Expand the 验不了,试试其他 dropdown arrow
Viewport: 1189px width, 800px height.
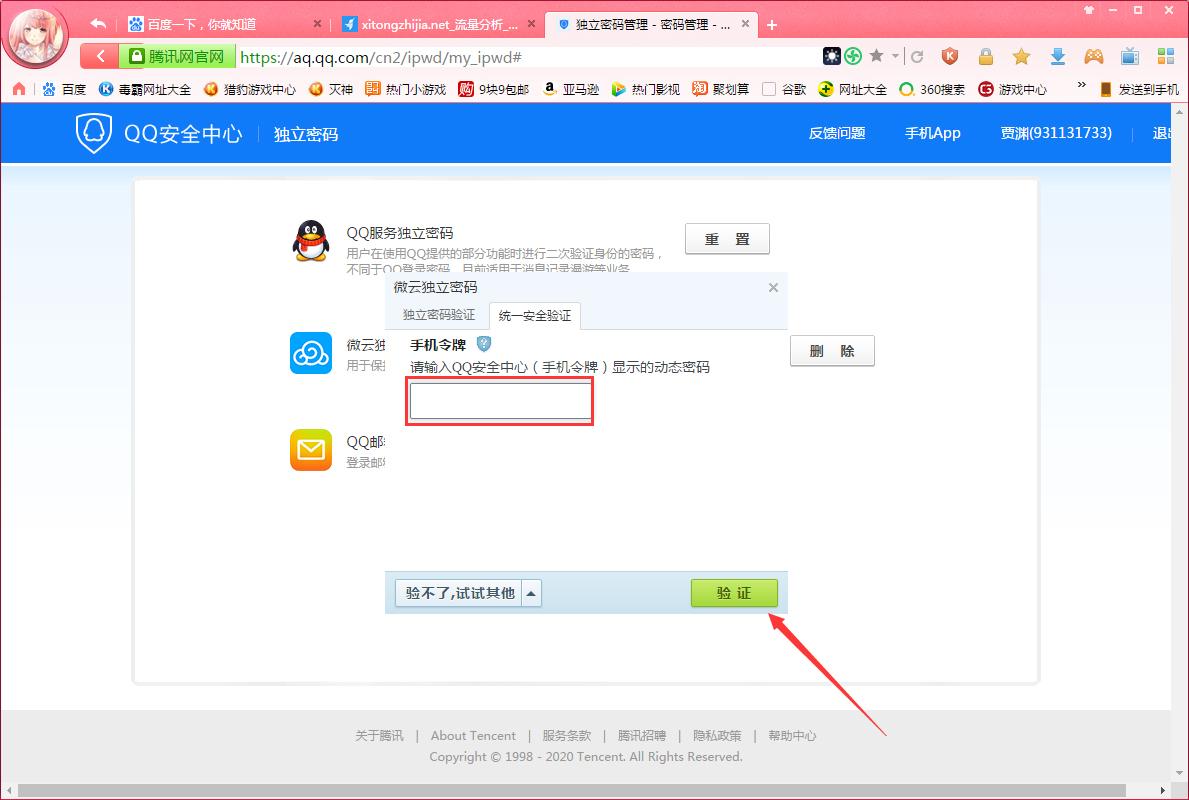coord(531,592)
